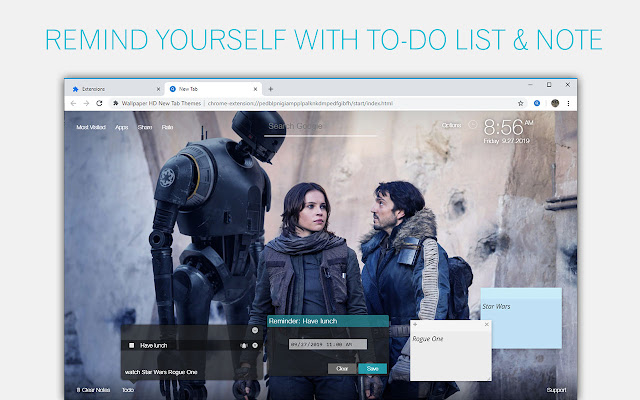Screen dimensions: 640x400
Task: Go back using browser back arrow
Action: pyautogui.click(x=73, y=103)
